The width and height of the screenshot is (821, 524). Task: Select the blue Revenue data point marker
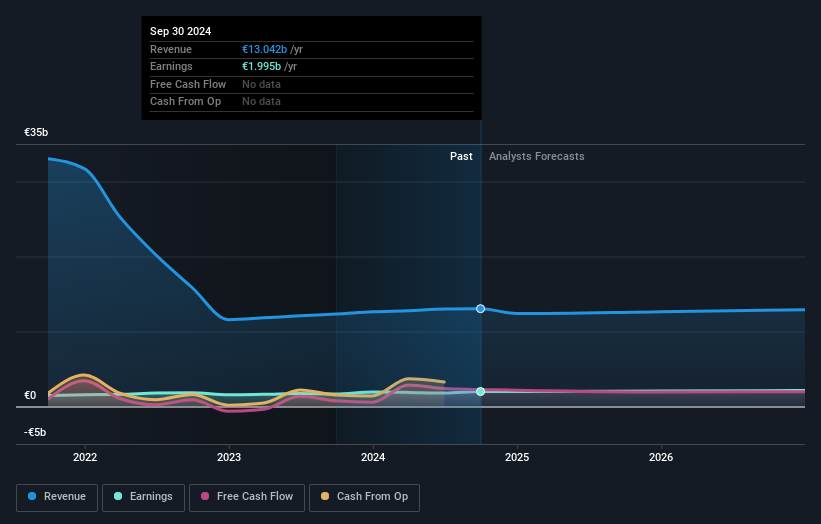point(480,309)
